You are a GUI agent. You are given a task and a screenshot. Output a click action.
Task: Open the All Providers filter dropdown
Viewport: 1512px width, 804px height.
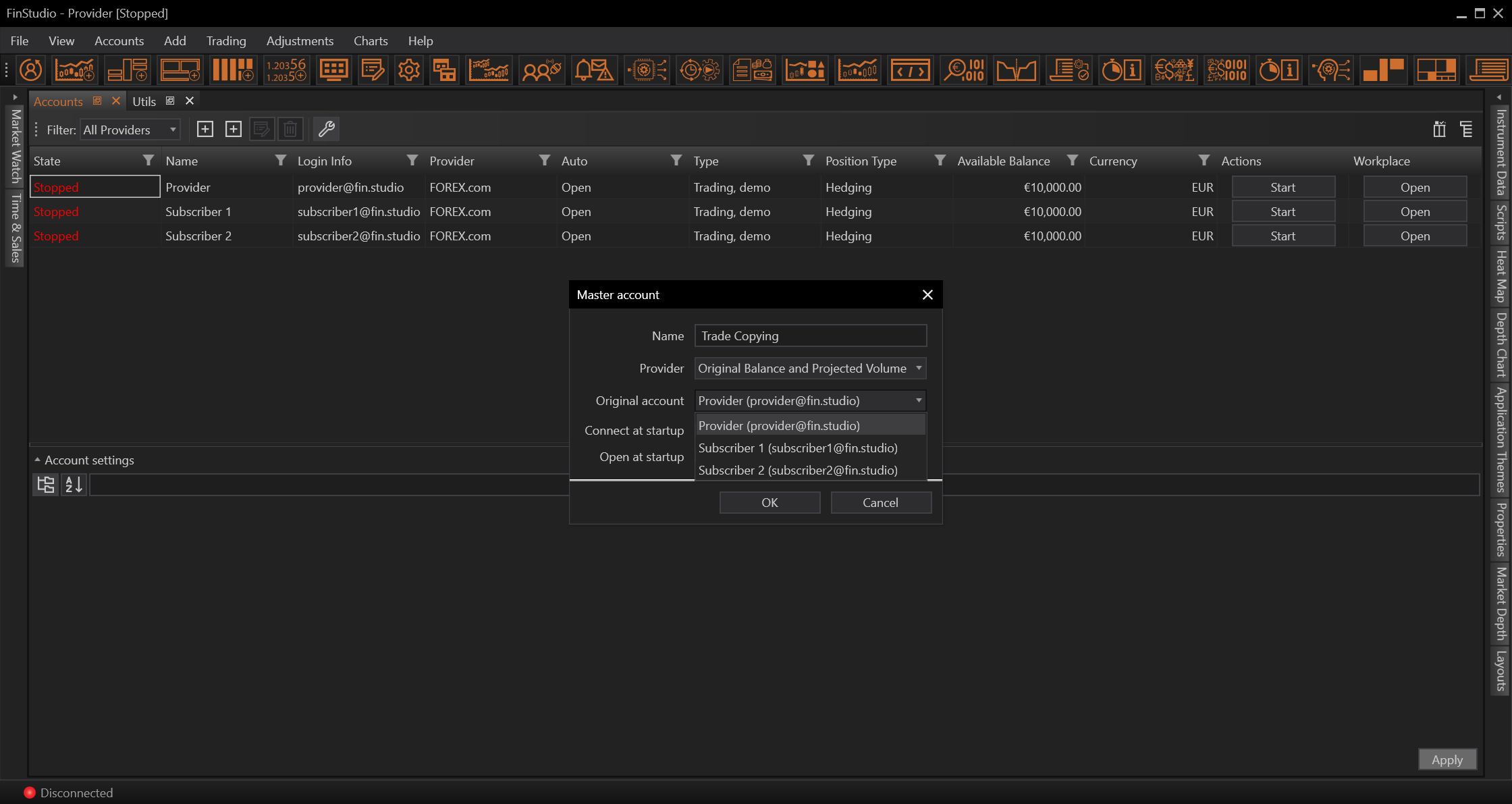click(x=130, y=130)
